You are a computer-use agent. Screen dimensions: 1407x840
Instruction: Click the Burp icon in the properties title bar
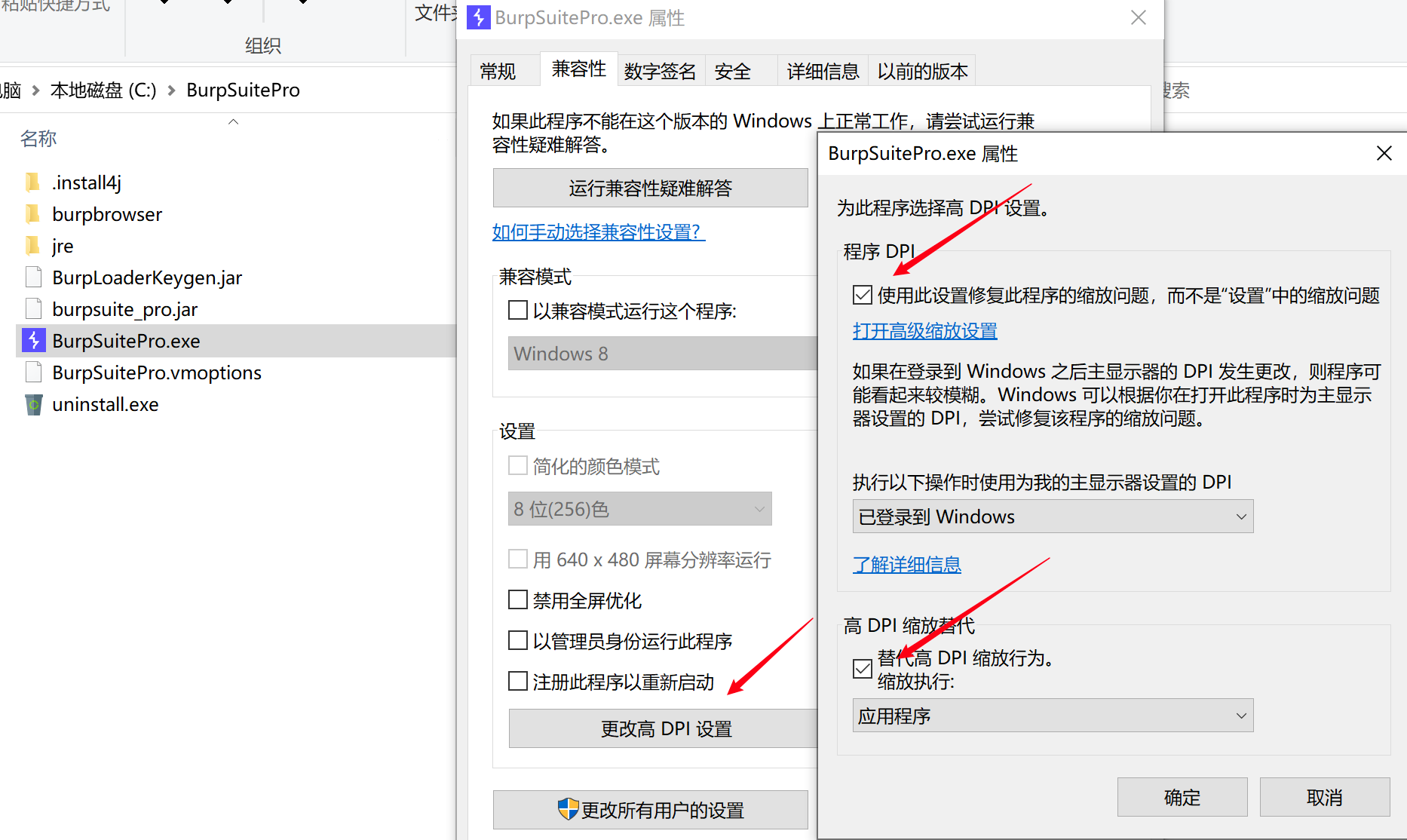point(479,17)
